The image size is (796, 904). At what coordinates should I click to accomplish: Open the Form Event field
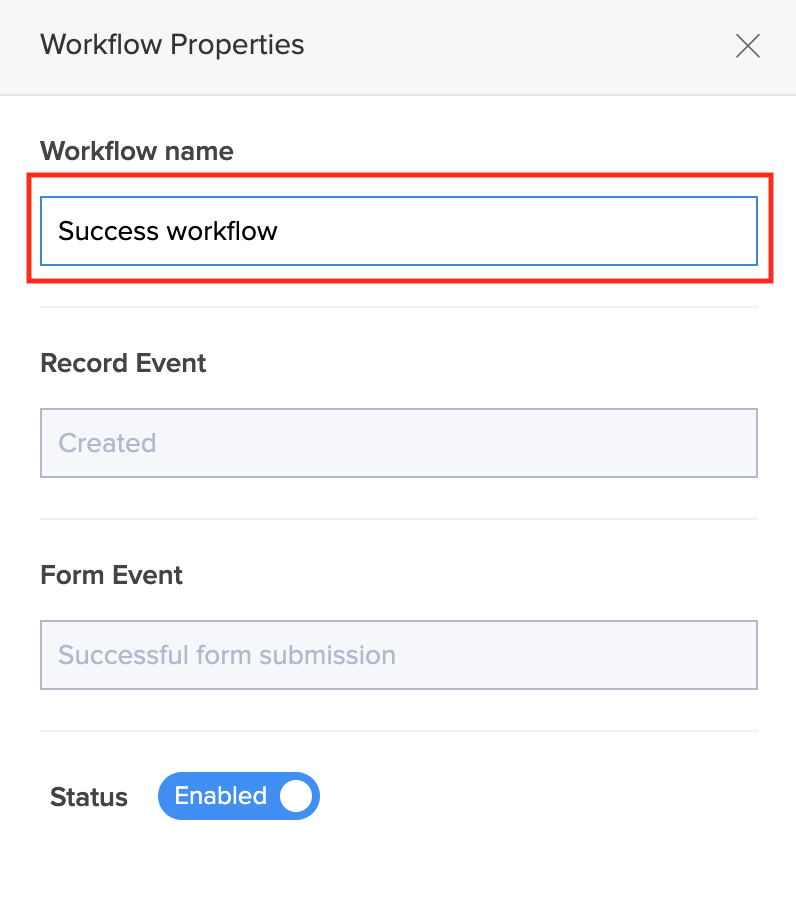pos(398,655)
